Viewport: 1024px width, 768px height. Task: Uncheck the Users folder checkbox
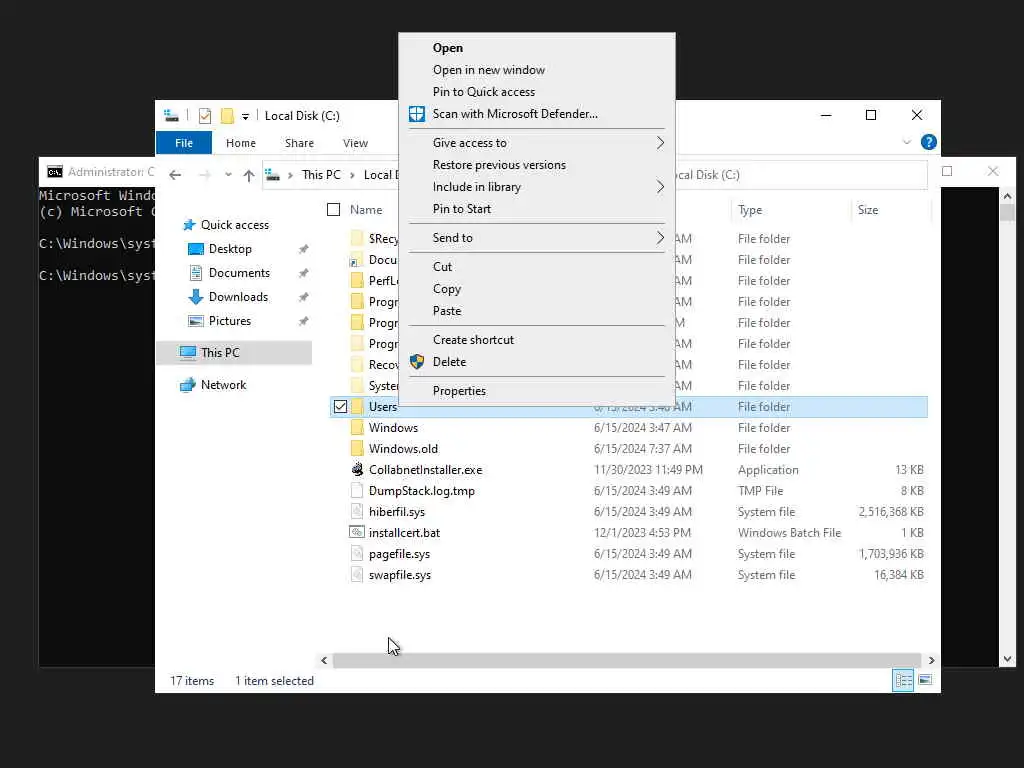pyautogui.click(x=340, y=407)
